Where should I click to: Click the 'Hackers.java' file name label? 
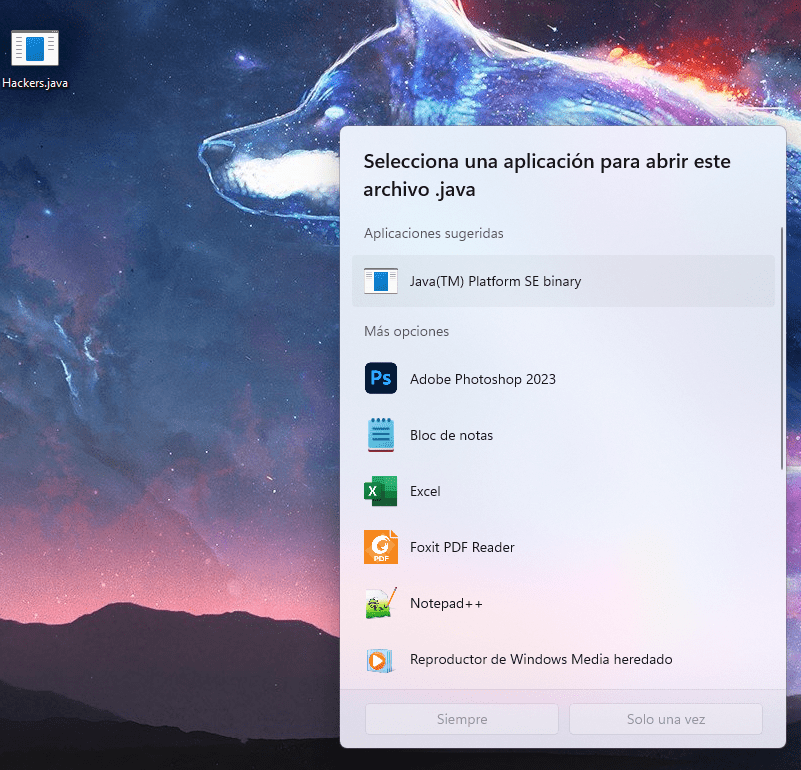[x=35, y=83]
